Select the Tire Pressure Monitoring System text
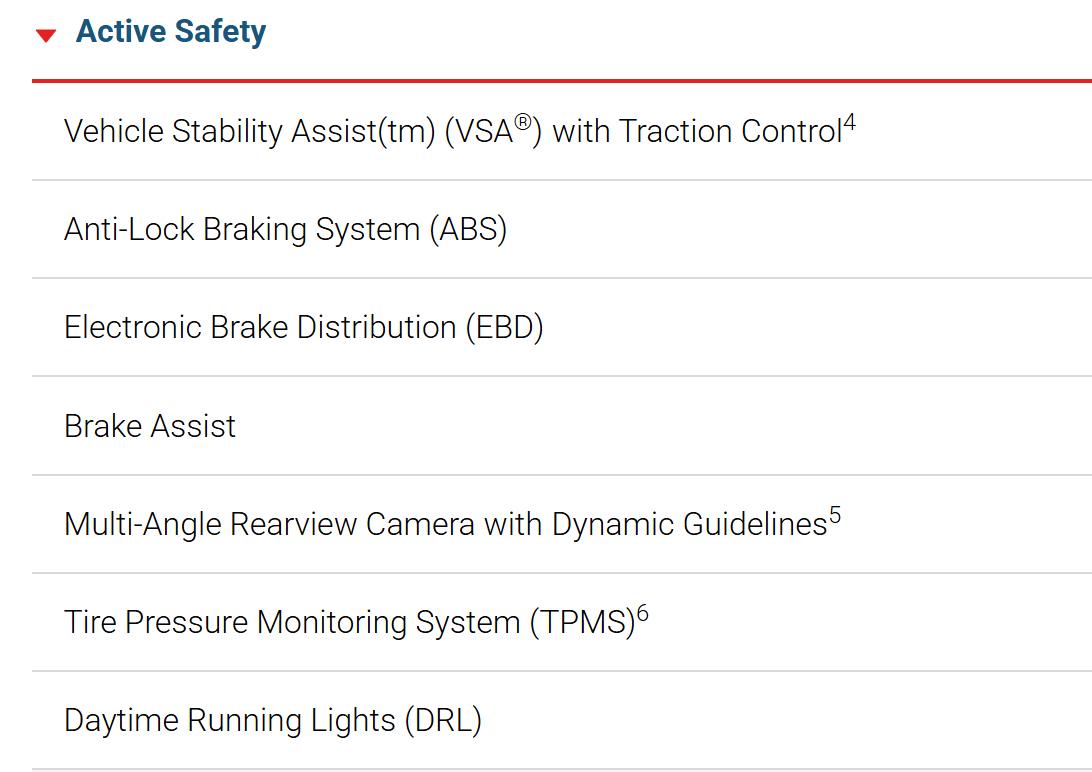 (292, 622)
